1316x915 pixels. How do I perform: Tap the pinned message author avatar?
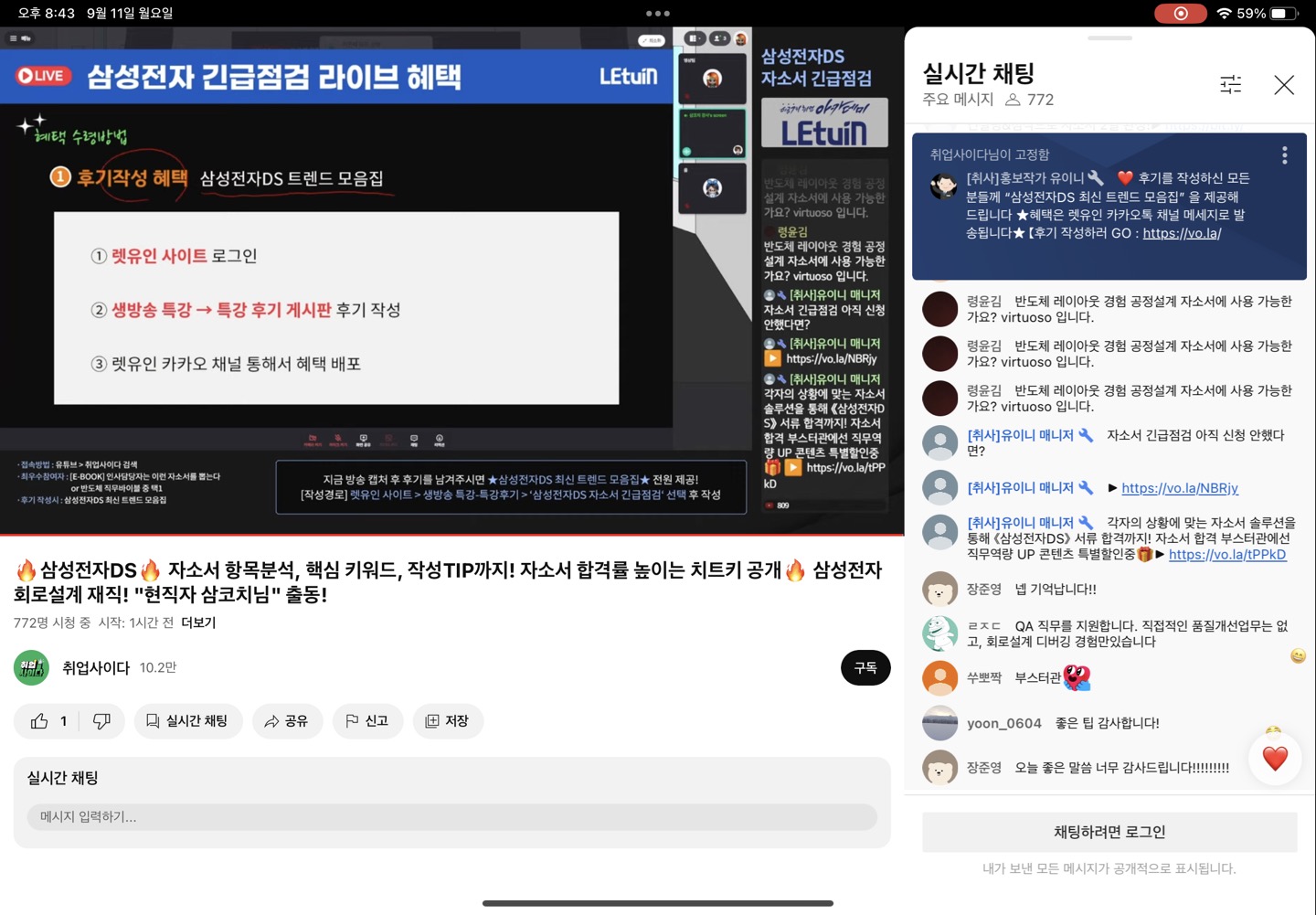943,186
